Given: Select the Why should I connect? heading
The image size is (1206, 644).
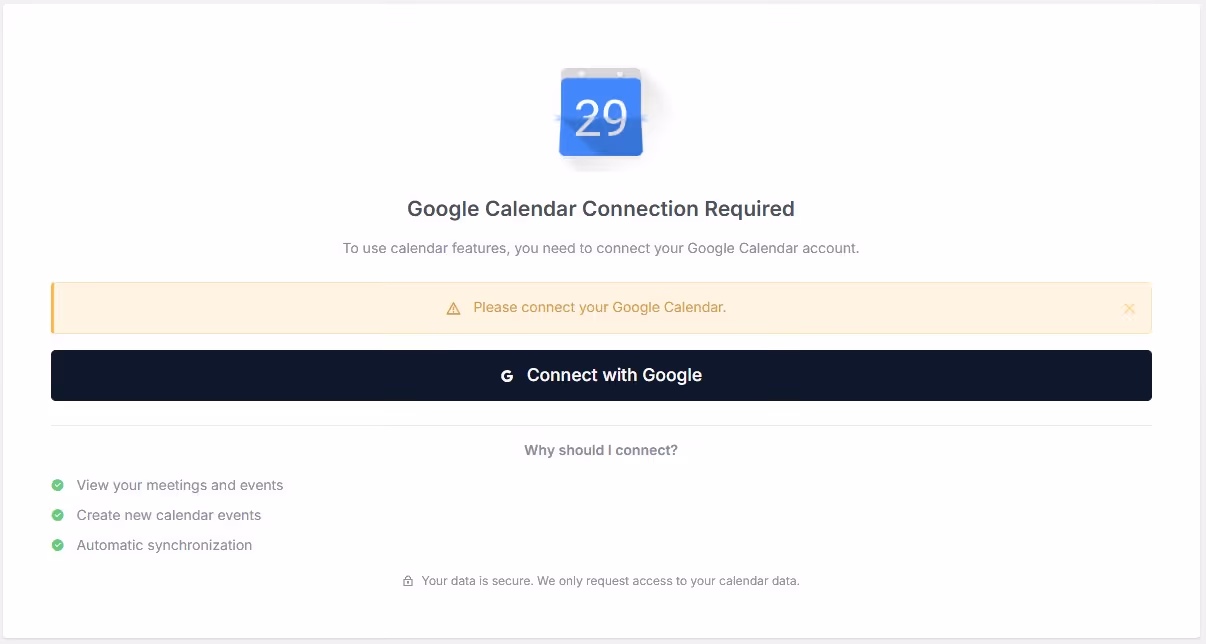Looking at the screenshot, I should (601, 451).
